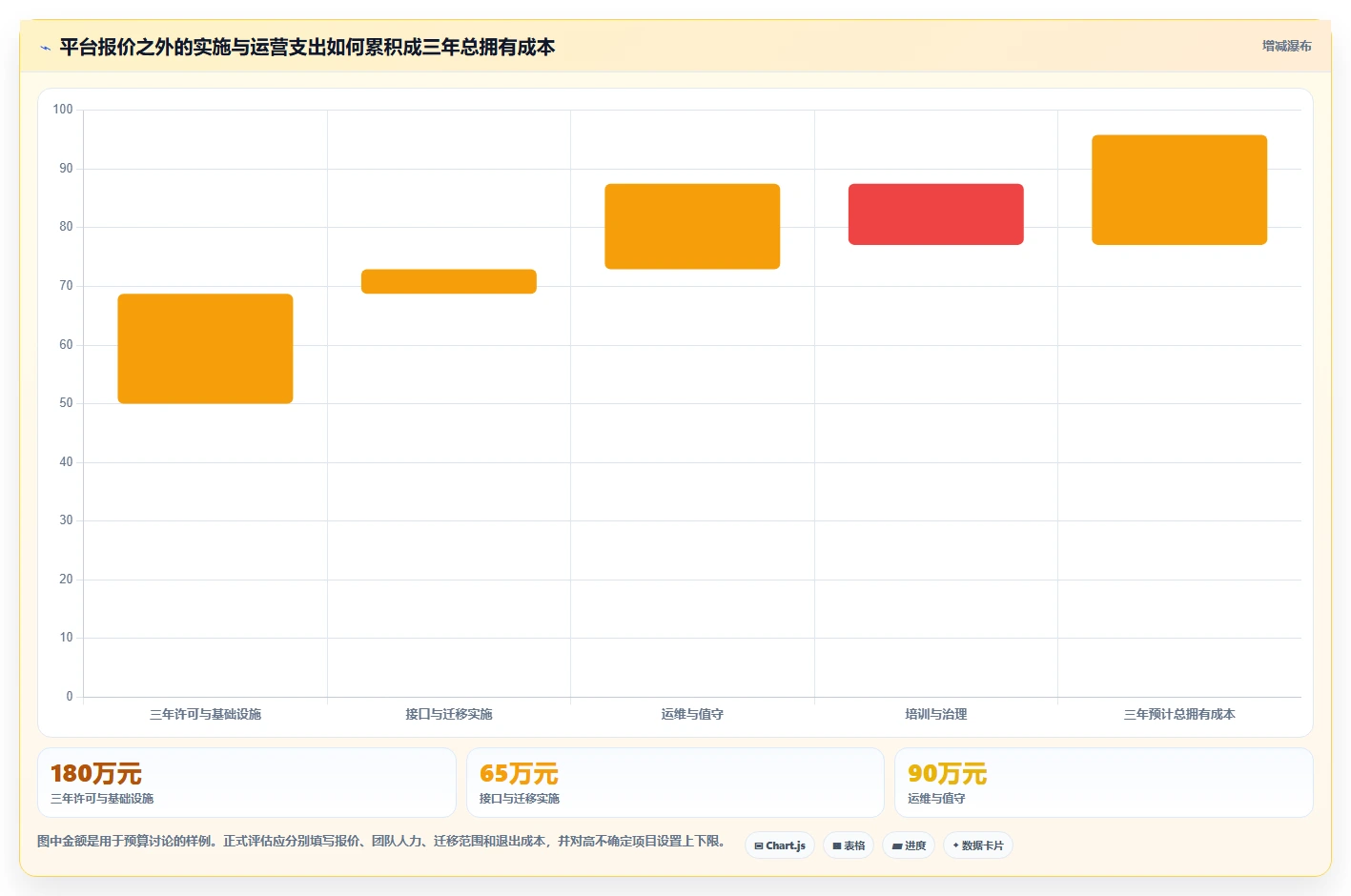Click the 接口与迁移实施 x-axis label
The width and height of the screenshot is (1351, 896).
pyautogui.click(x=449, y=714)
